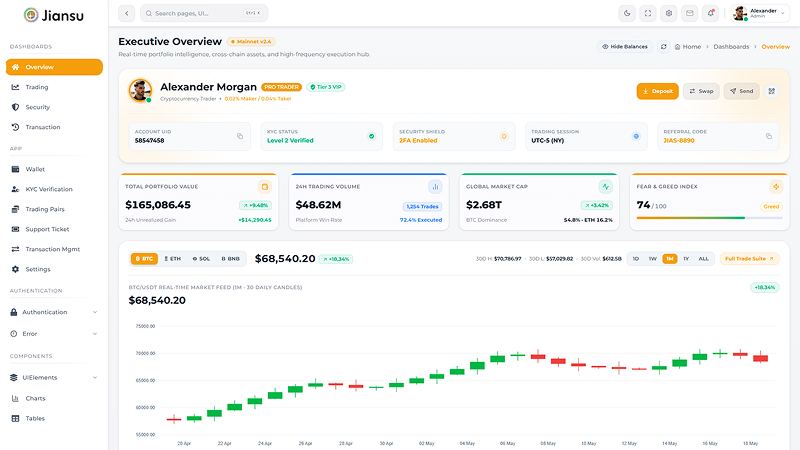800x450 pixels.
Task: Toggle Hide Balances eye button
Action: [624, 46]
